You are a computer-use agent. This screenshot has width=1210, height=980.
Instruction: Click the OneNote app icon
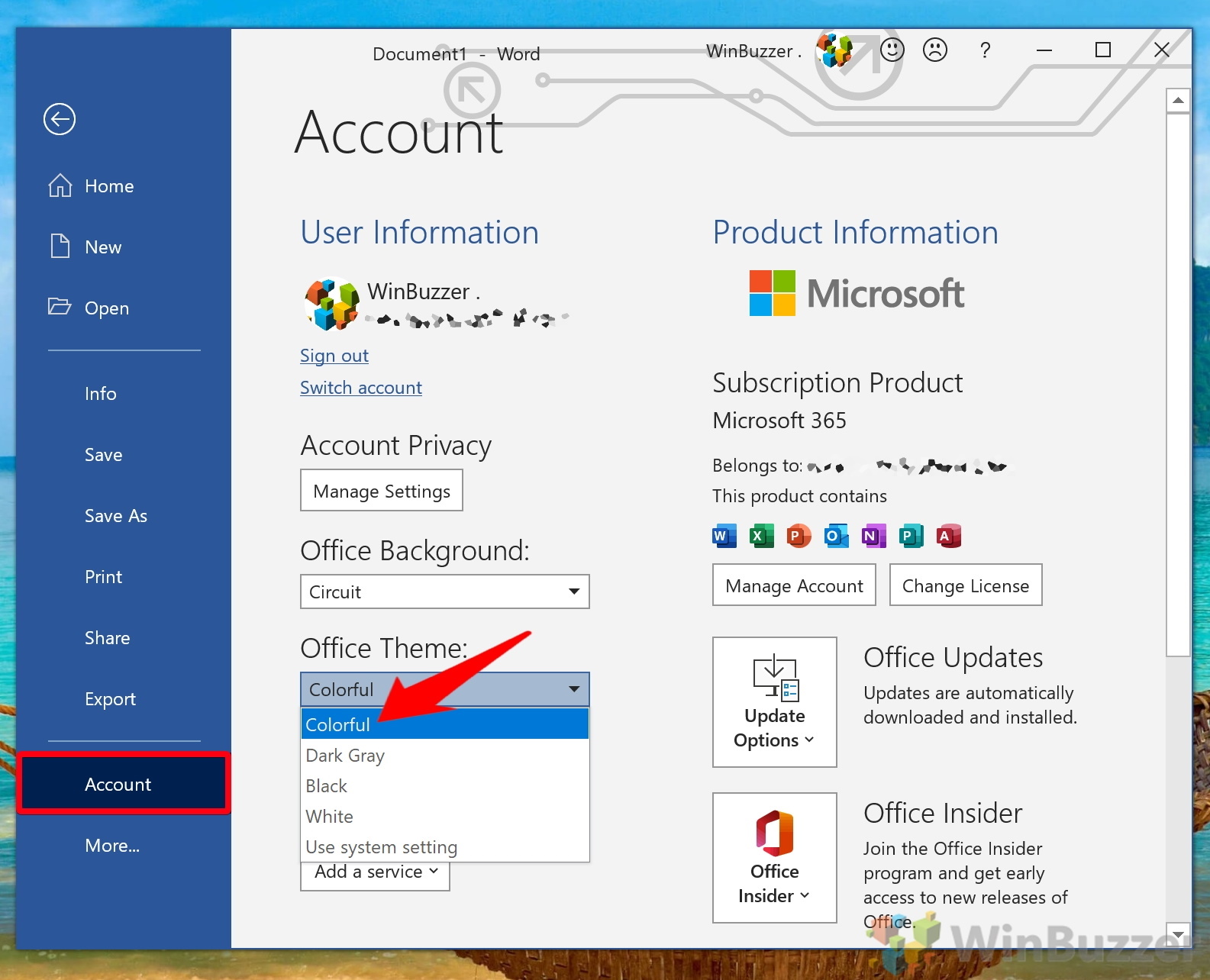(873, 537)
